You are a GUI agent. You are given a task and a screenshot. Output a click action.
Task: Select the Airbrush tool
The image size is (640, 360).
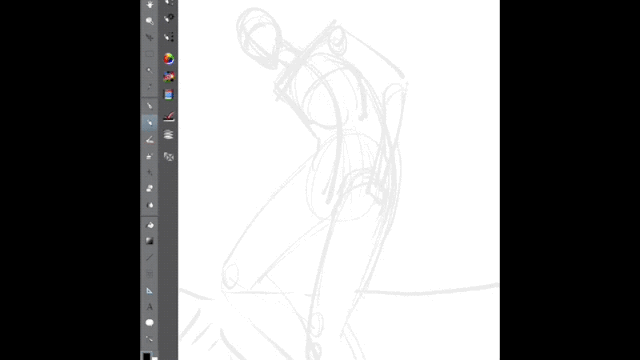click(149, 156)
